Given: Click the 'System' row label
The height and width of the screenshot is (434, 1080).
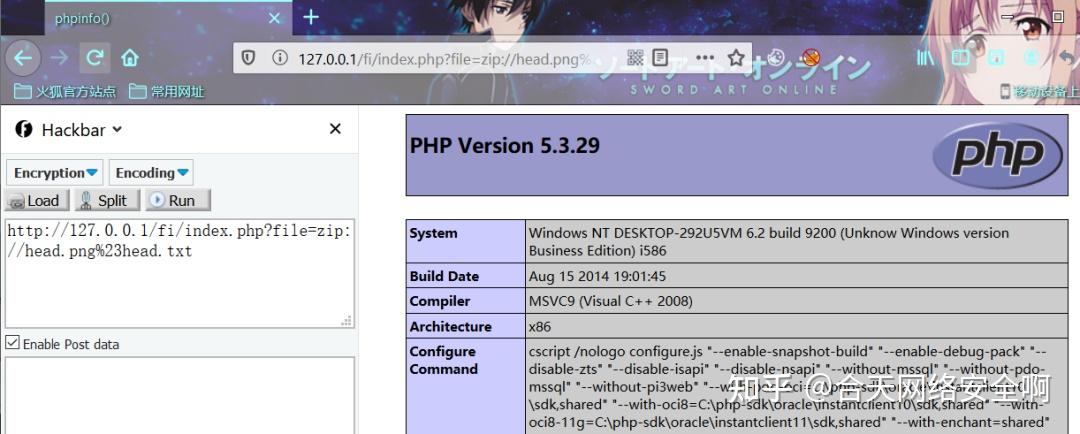Looking at the screenshot, I should pyautogui.click(x=433, y=234).
